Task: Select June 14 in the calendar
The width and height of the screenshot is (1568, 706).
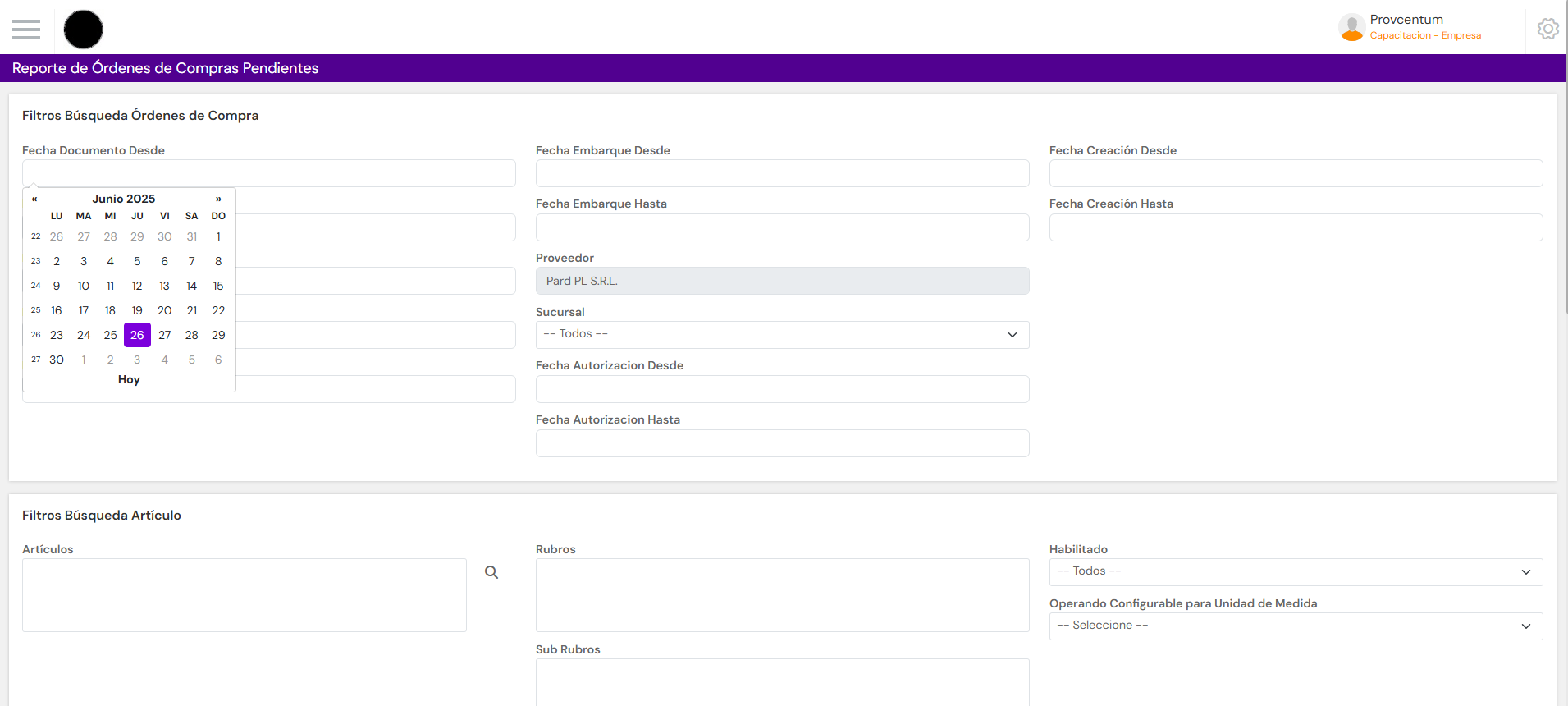Action: [191, 286]
